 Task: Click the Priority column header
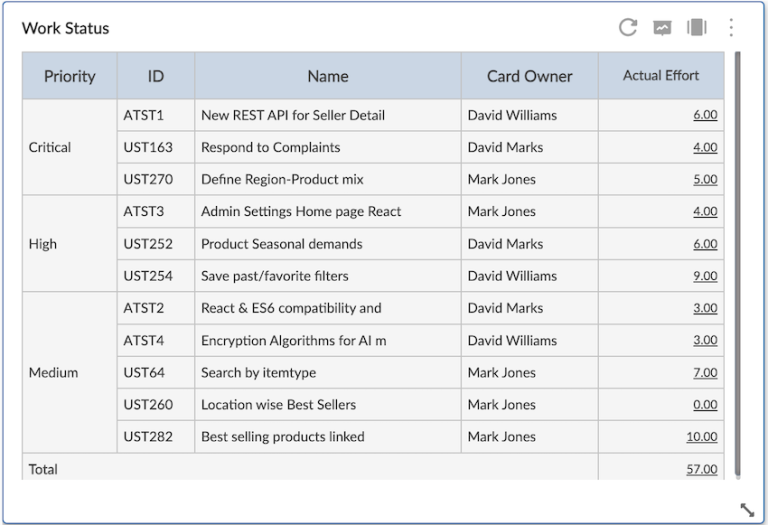pyautogui.click(x=70, y=76)
